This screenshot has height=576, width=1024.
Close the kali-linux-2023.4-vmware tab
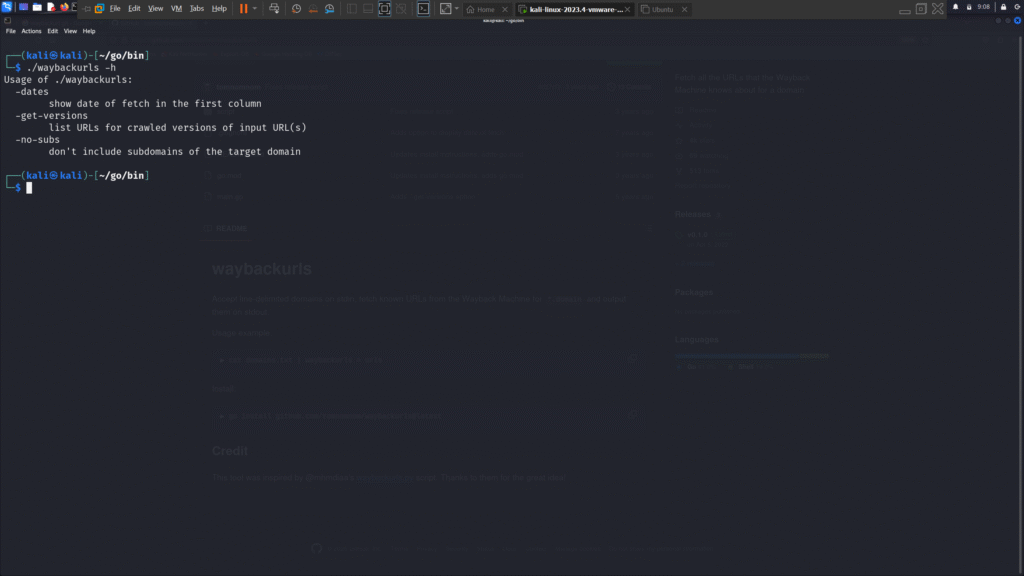[x=628, y=9]
